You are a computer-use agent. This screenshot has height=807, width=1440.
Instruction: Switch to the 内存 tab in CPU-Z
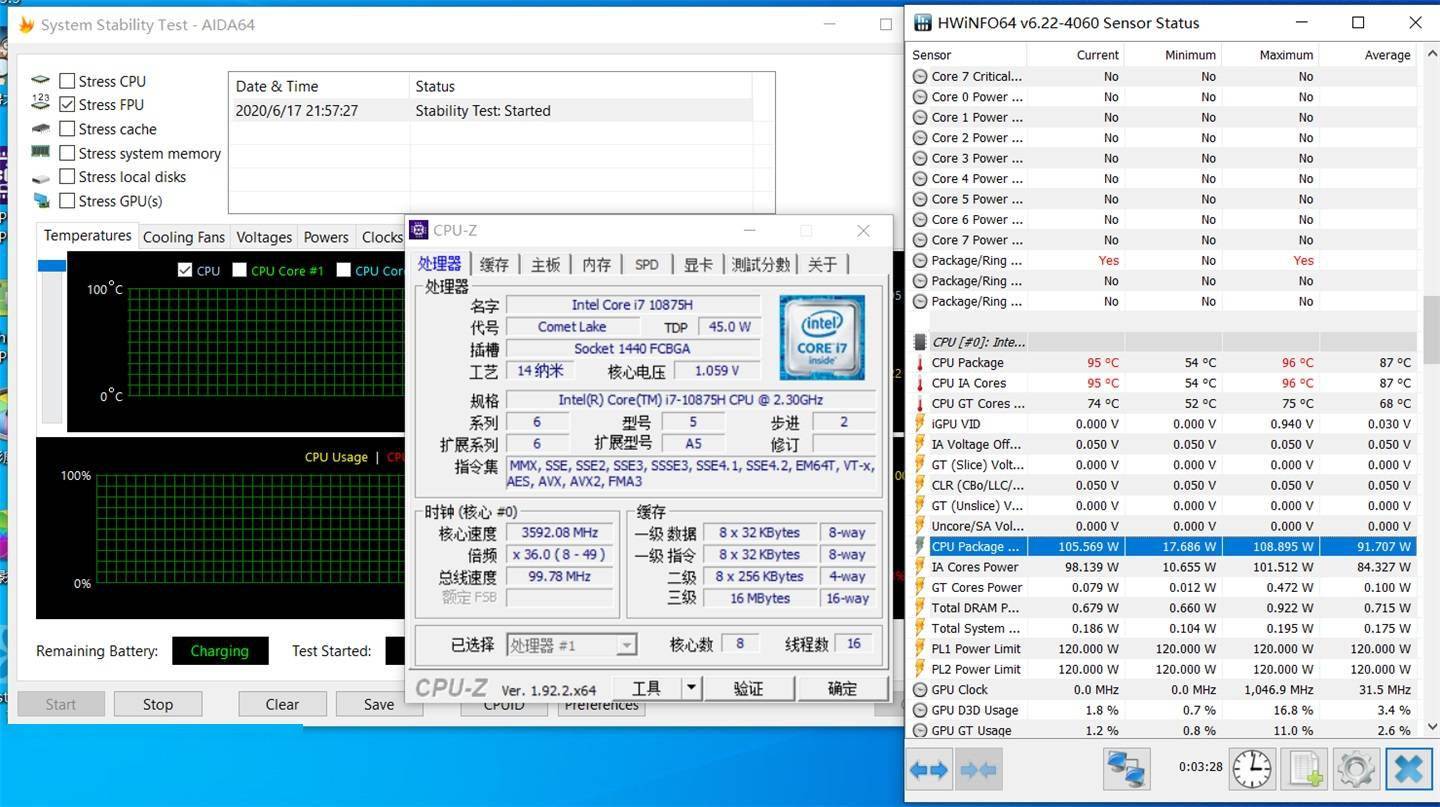[597, 264]
